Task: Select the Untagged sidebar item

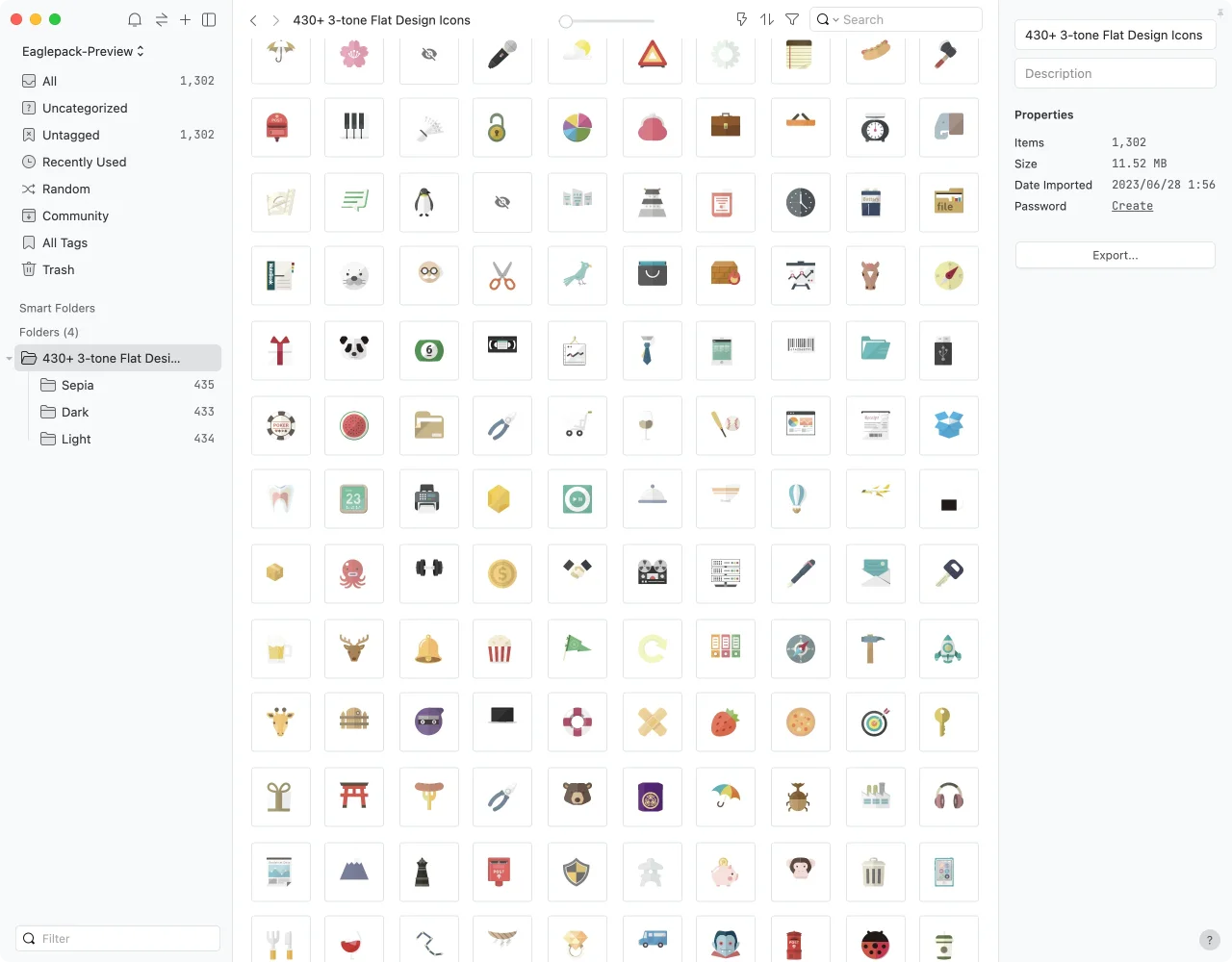Action: pyautogui.click(x=71, y=136)
